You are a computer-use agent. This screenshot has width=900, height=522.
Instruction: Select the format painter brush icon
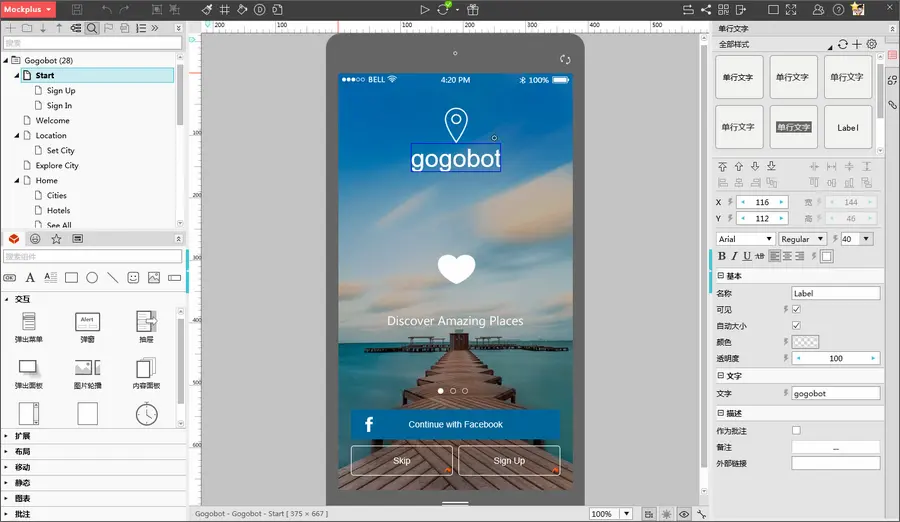pos(207,10)
